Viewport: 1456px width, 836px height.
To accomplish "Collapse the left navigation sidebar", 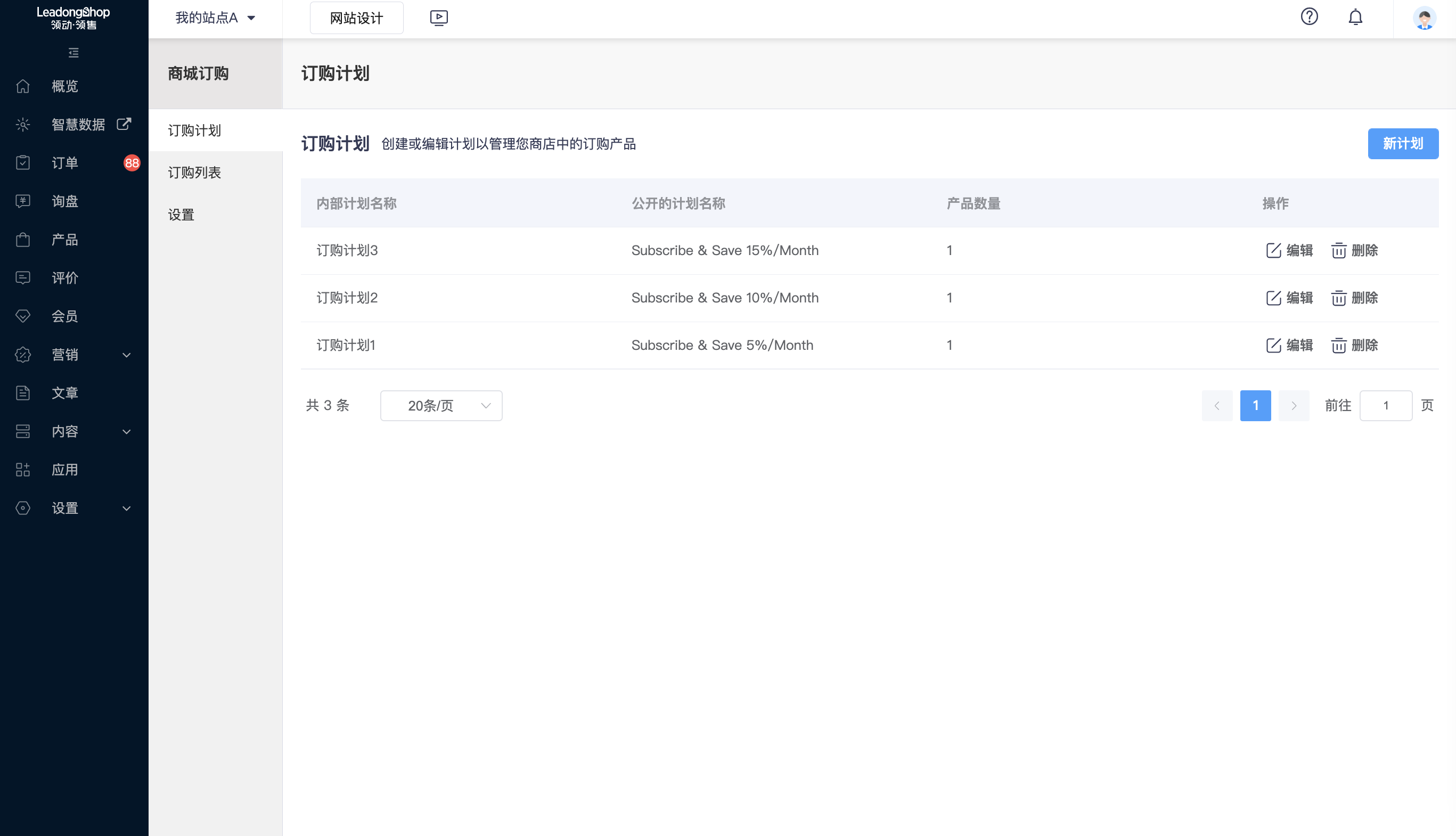I will point(72,53).
